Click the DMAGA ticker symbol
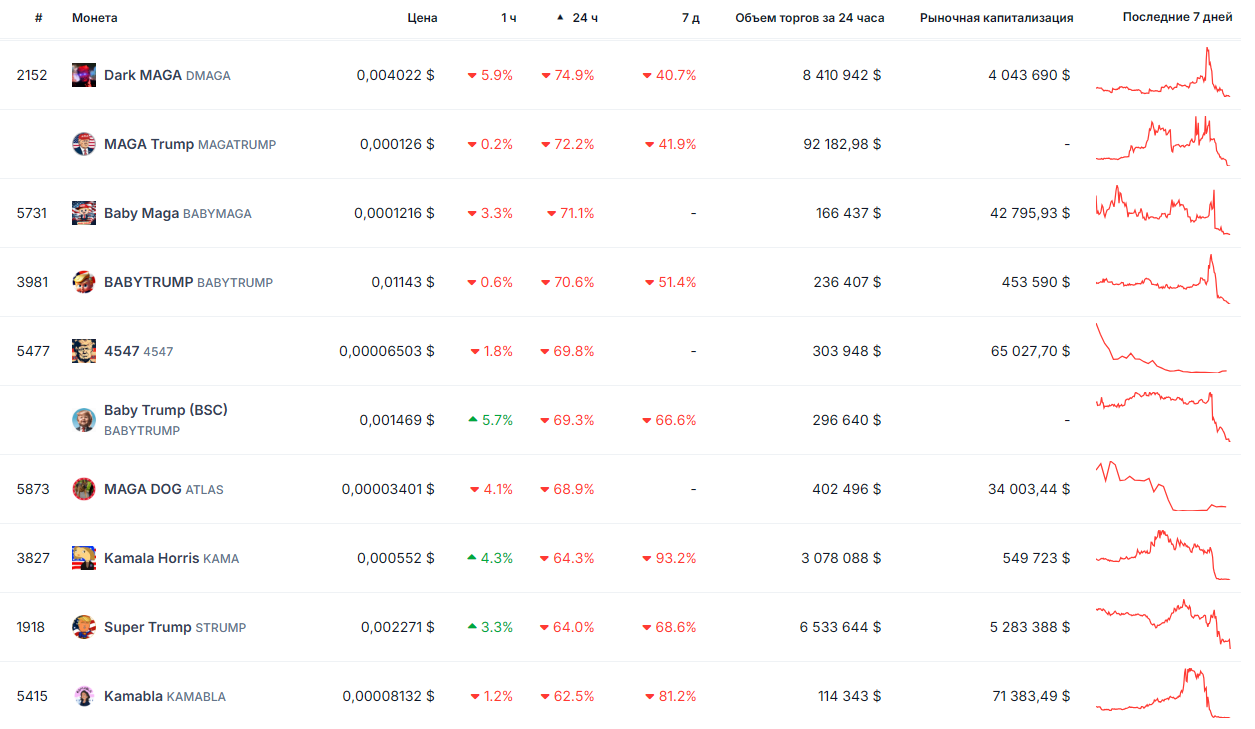The image size is (1255, 729). click(x=208, y=76)
